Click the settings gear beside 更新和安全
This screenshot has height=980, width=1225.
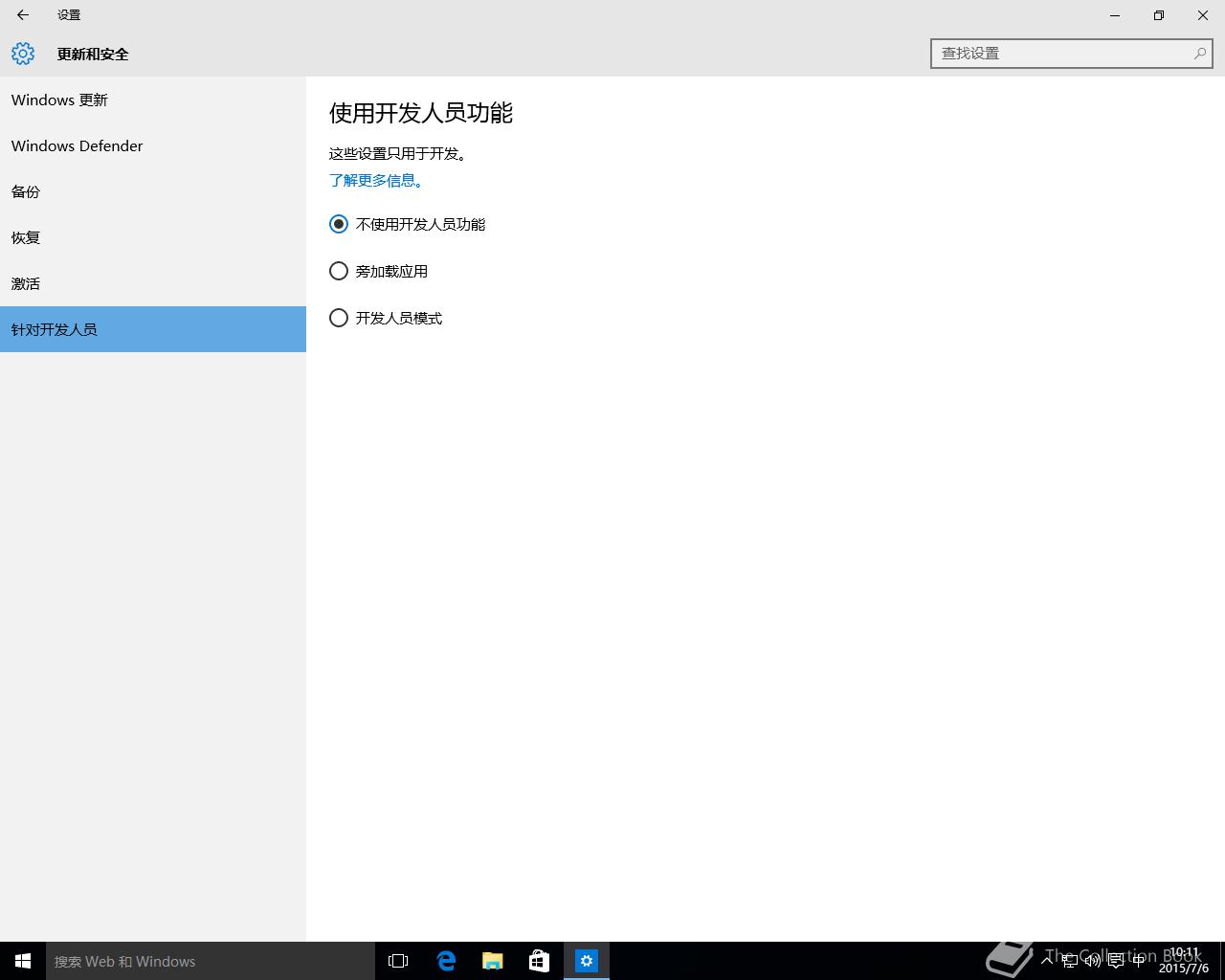tap(23, 54)
